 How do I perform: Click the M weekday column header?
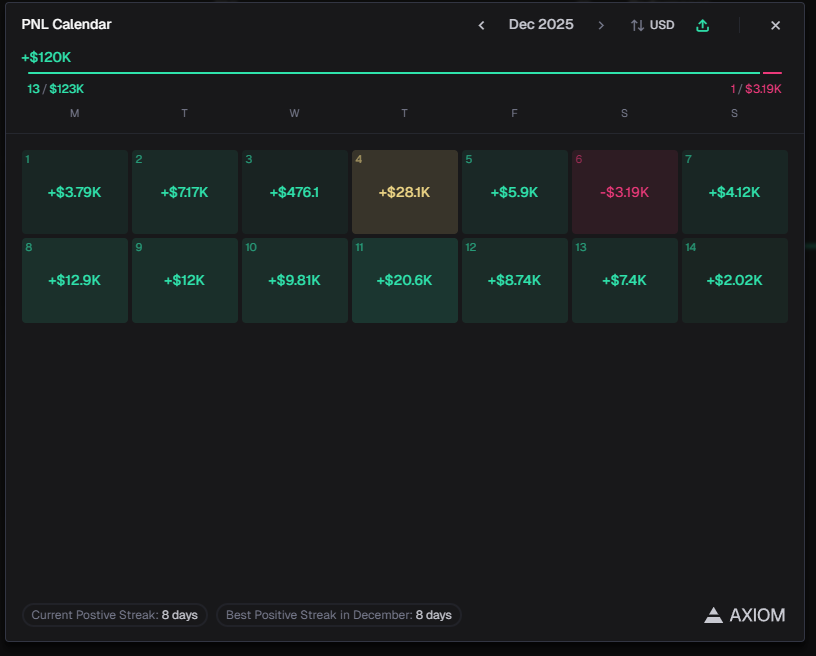(74, 113)
